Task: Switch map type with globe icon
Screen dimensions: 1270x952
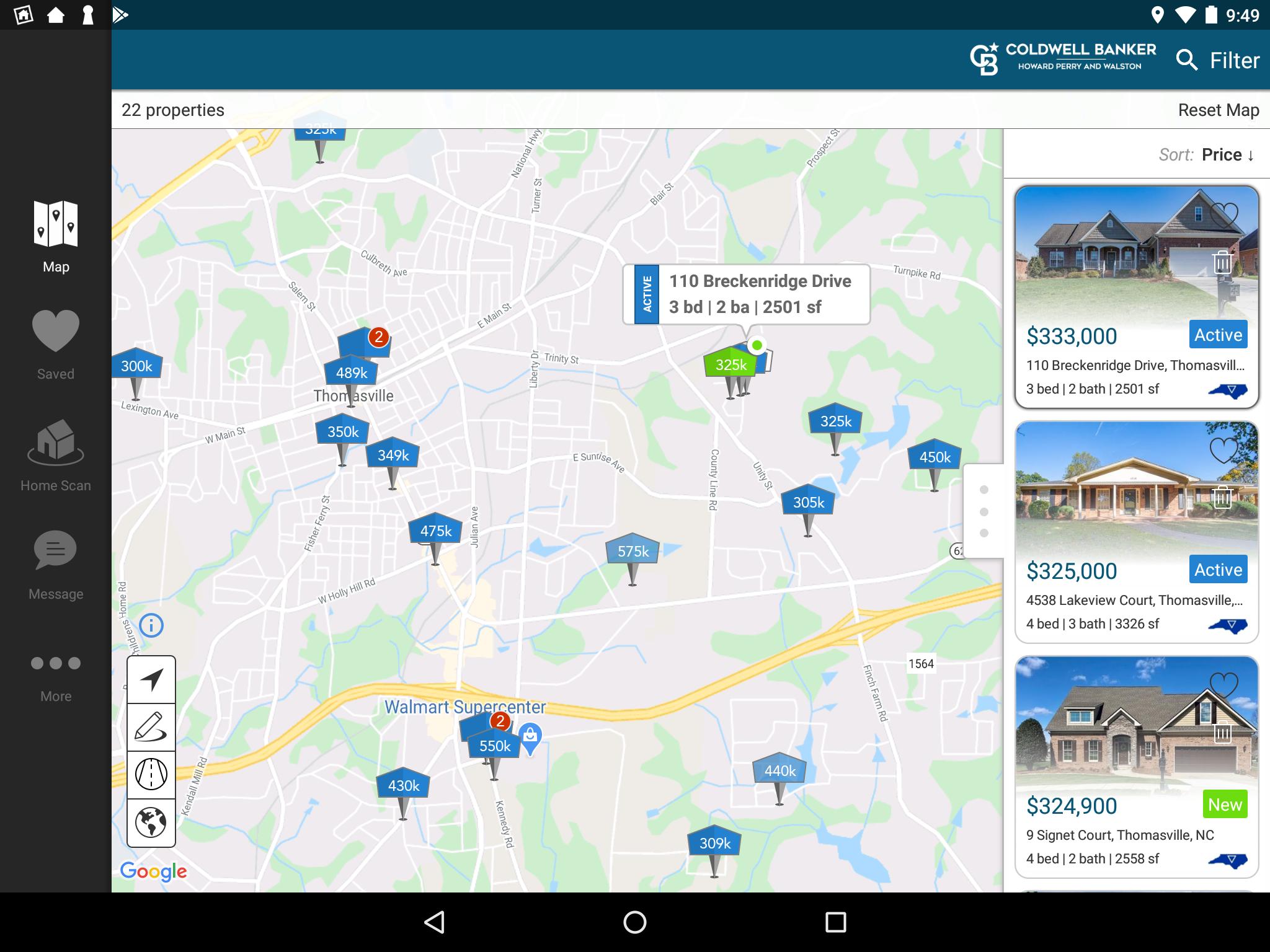Action: [151, 822]
